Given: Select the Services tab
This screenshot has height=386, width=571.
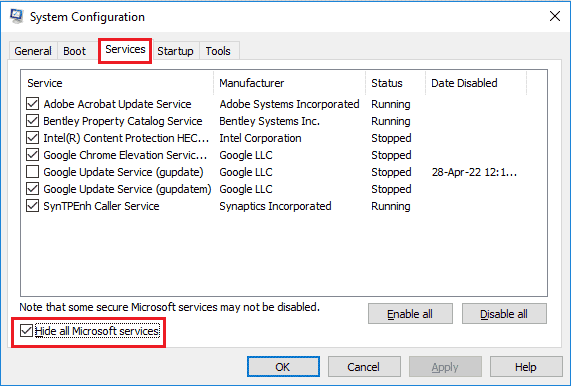Looking at the screenshot, I should click(125, 50).
